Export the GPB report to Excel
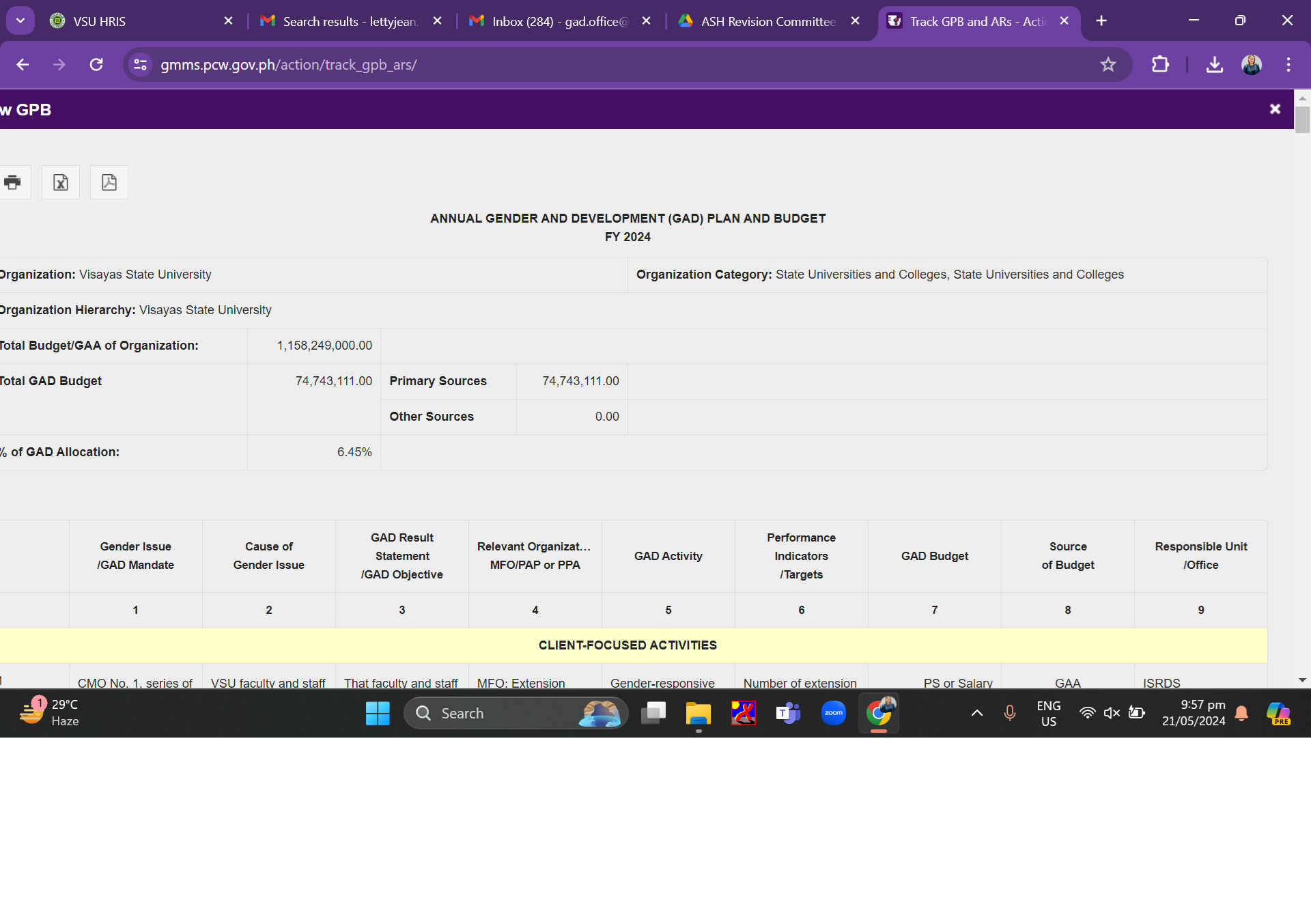Image resolution: width=1311 pixels, height=924 pixels. tap(61, 182)
